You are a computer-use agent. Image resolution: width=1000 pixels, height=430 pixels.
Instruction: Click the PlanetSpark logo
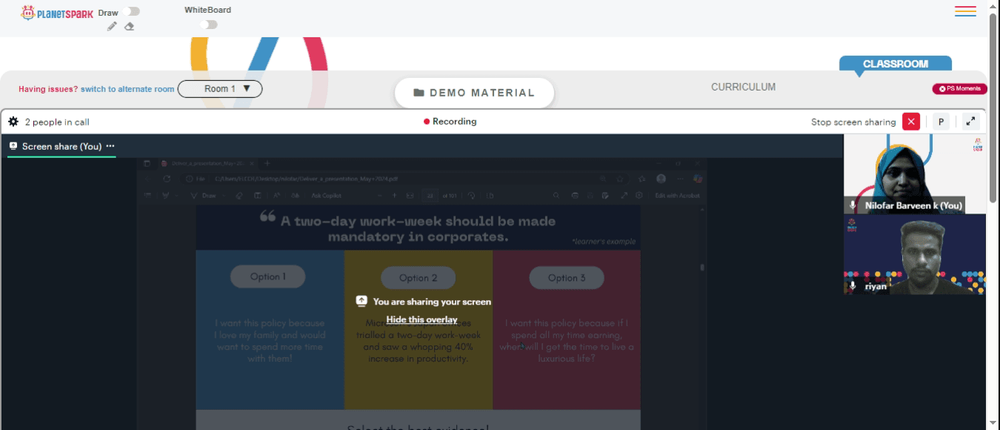pos(57,13)
